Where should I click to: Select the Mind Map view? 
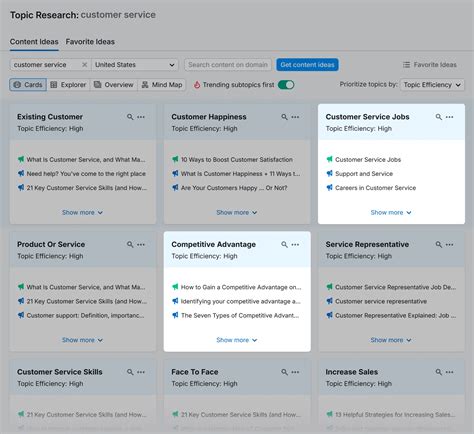162,85
